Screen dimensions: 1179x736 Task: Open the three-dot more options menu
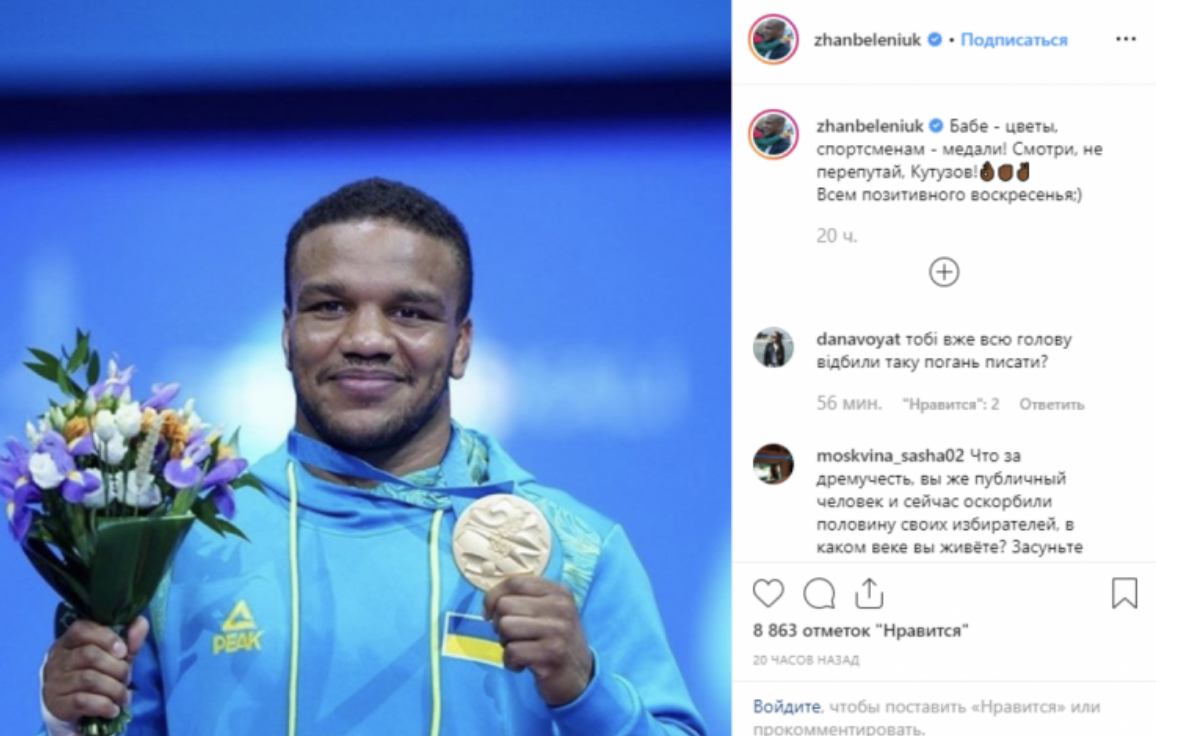pyautogui.click(x=1125, y=39)
